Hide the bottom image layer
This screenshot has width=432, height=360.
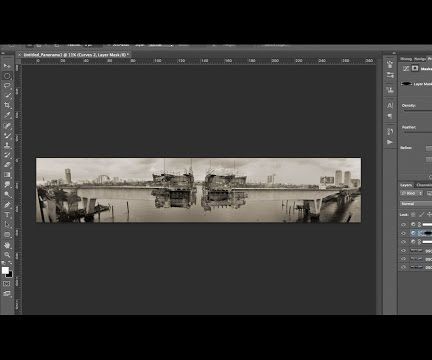(403, 267)
